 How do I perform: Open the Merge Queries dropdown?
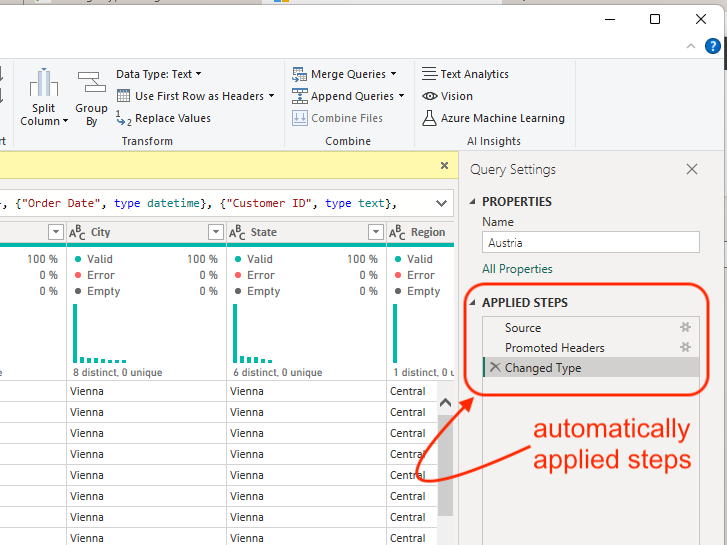[393, 74]
